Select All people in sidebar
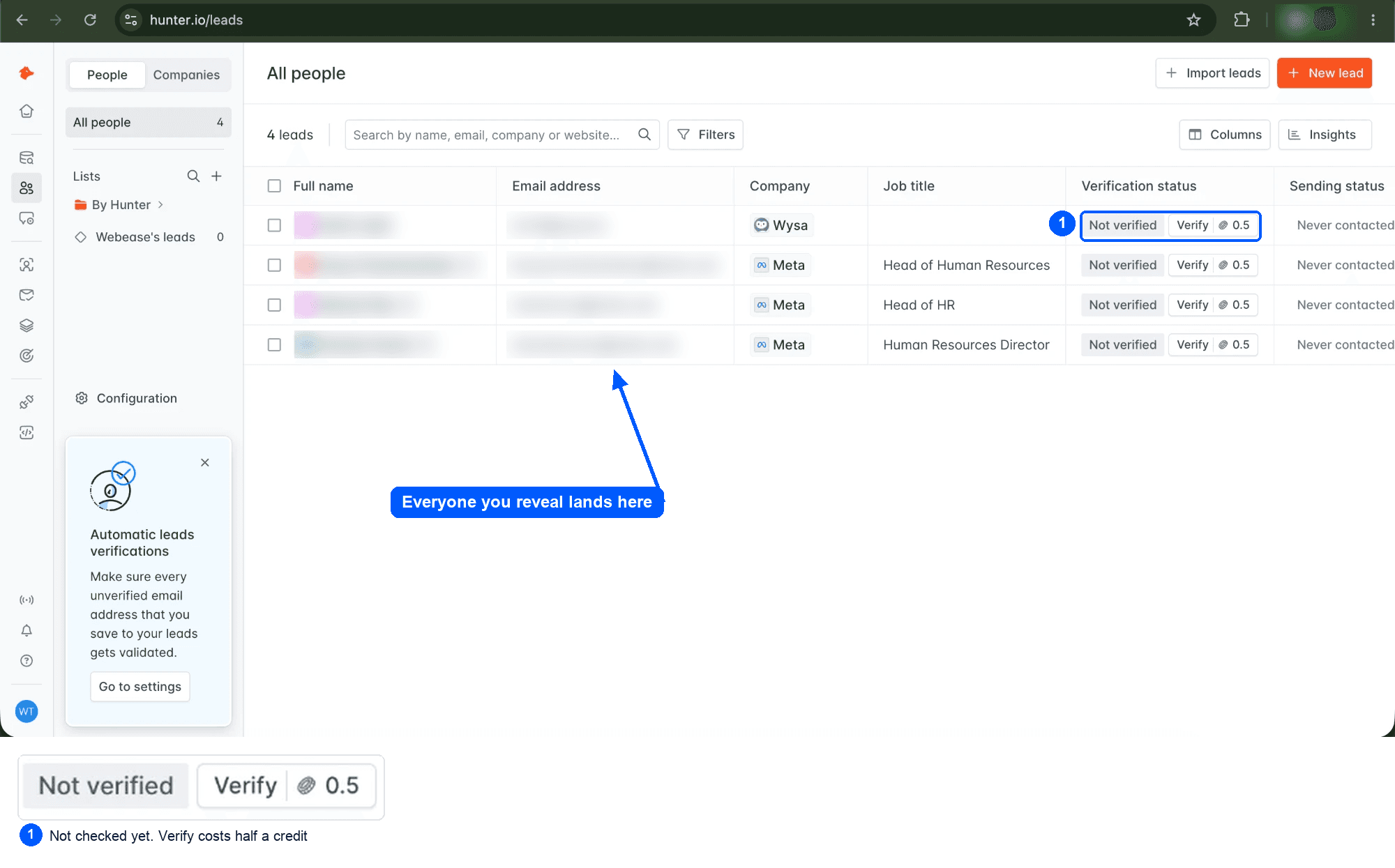 148,123
